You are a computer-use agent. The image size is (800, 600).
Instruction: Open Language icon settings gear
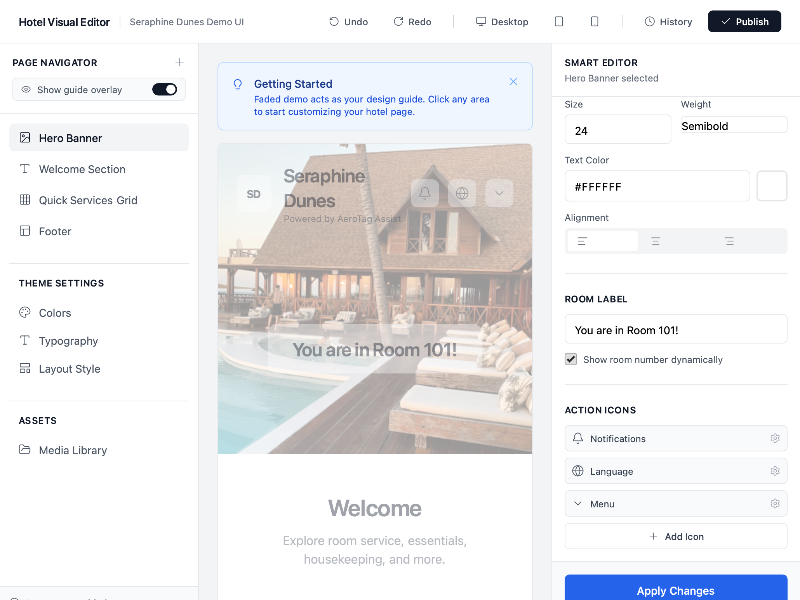(x=775, y=471)
